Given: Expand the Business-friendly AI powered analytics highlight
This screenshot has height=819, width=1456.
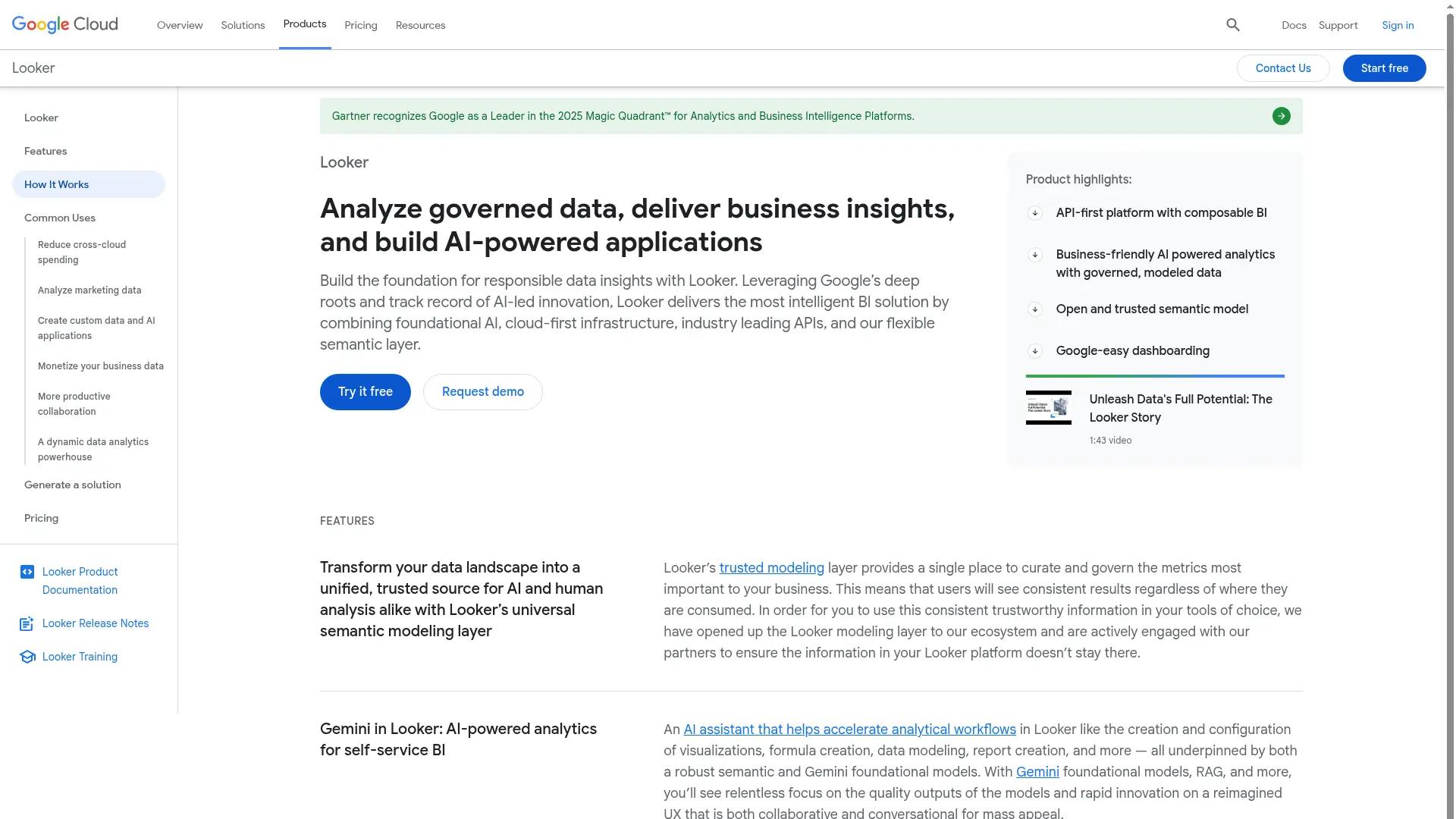Looking at the screenshot, I should [1035, 255].
